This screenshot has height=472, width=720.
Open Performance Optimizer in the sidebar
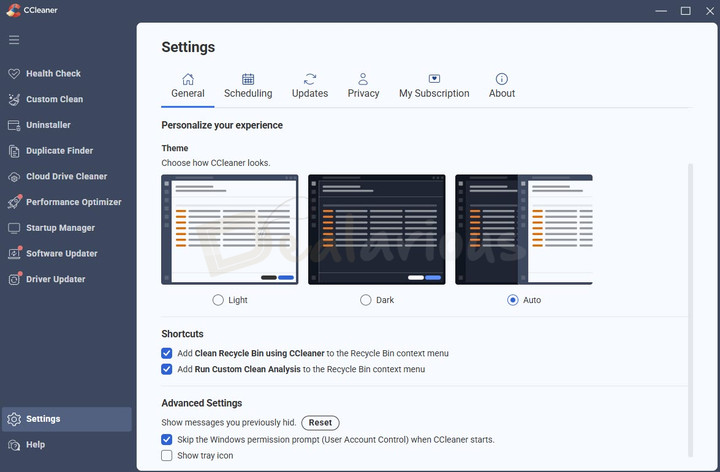point(73,202)
